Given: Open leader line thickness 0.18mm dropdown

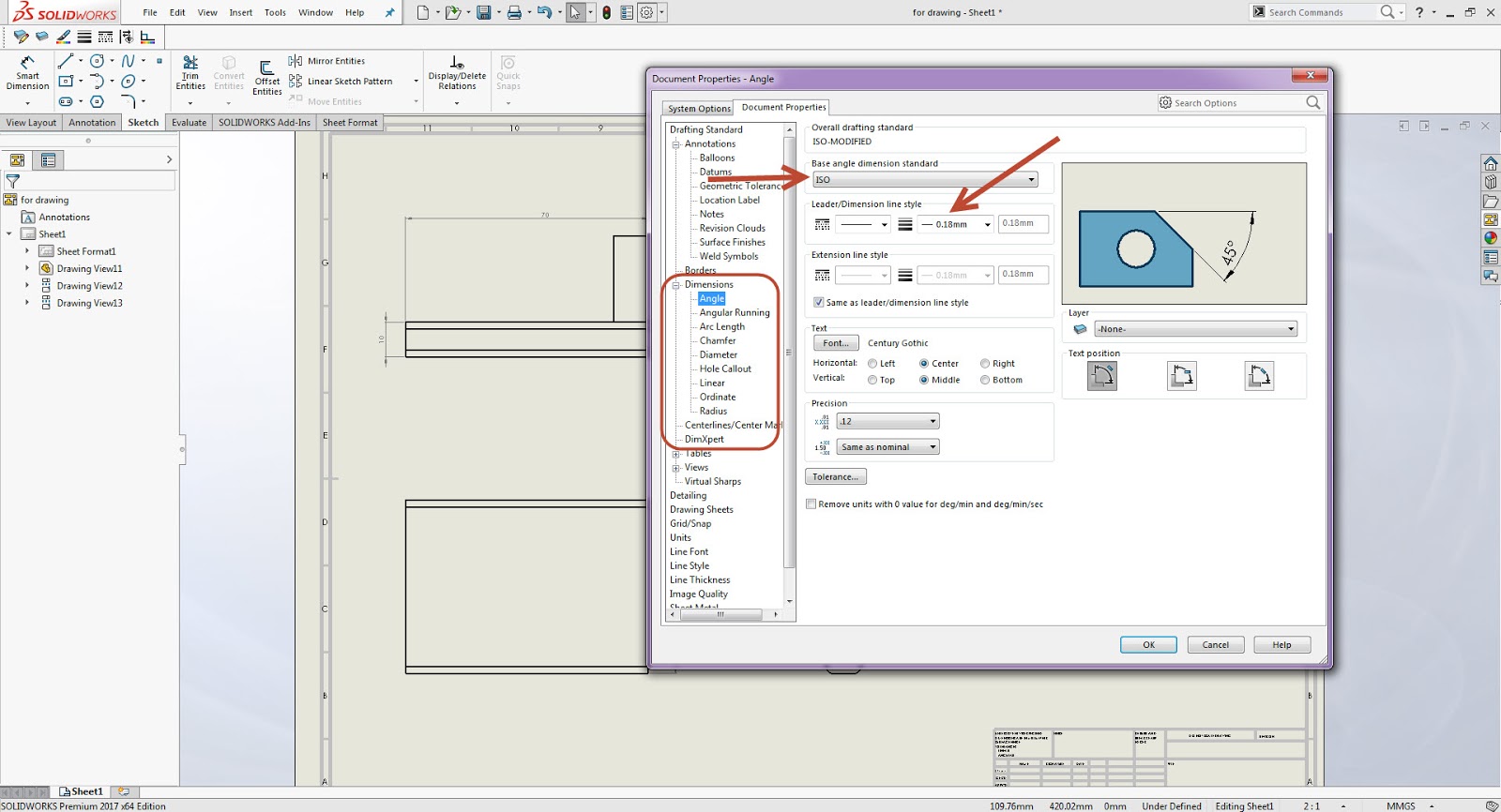Looking at the screenshot, I should point(956,225).
